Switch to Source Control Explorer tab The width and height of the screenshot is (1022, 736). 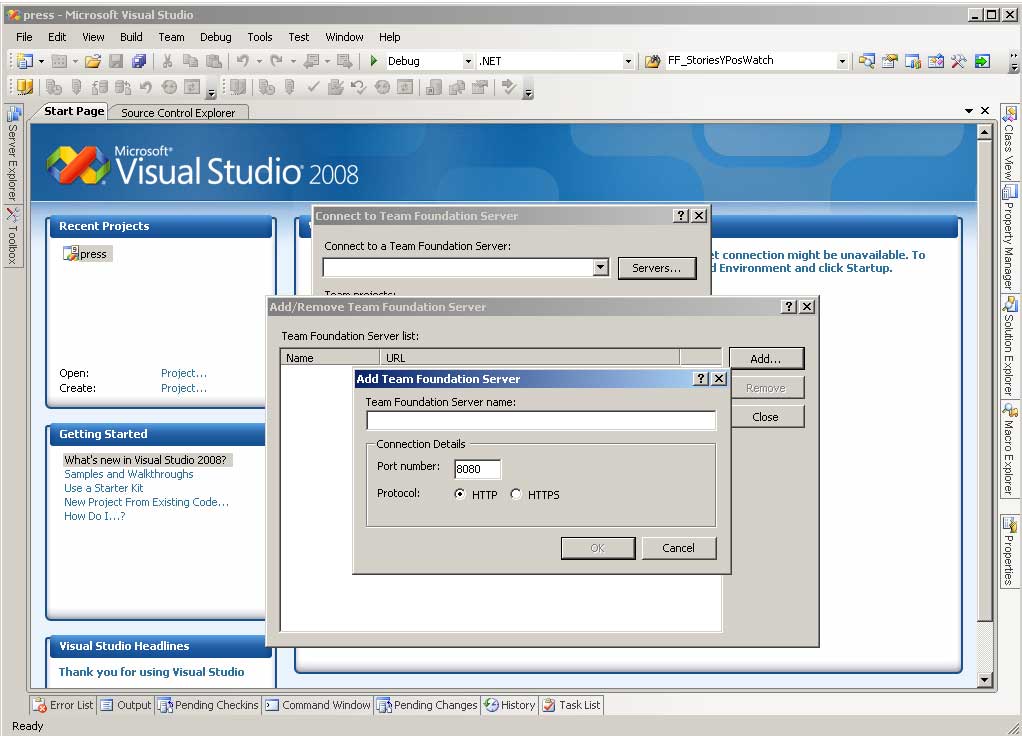pos(178,113)
